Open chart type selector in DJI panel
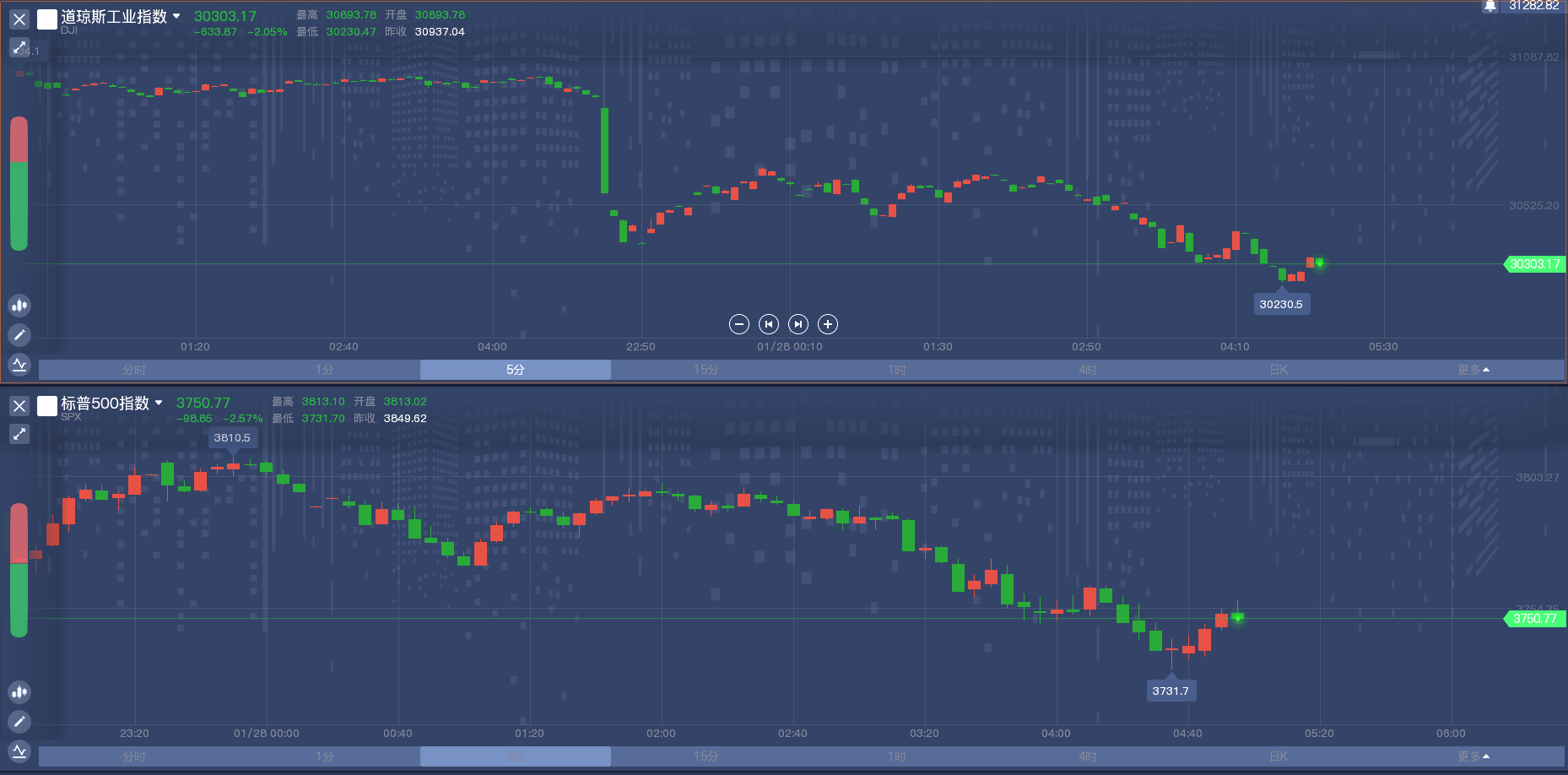 [x=19, y=306]
